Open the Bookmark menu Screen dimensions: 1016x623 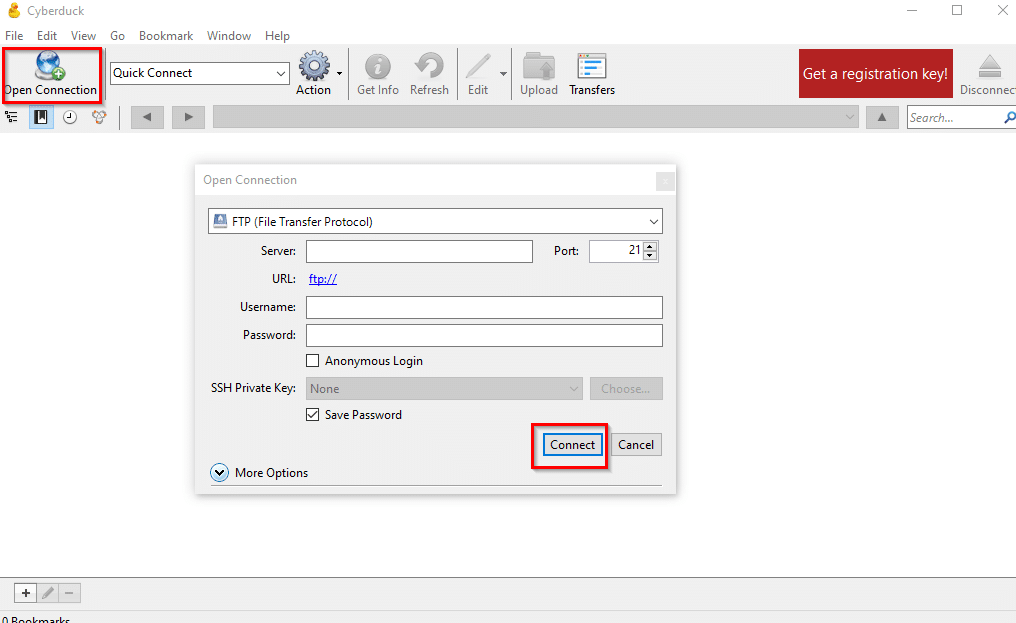pyautogui.click(x=166, y=36)
